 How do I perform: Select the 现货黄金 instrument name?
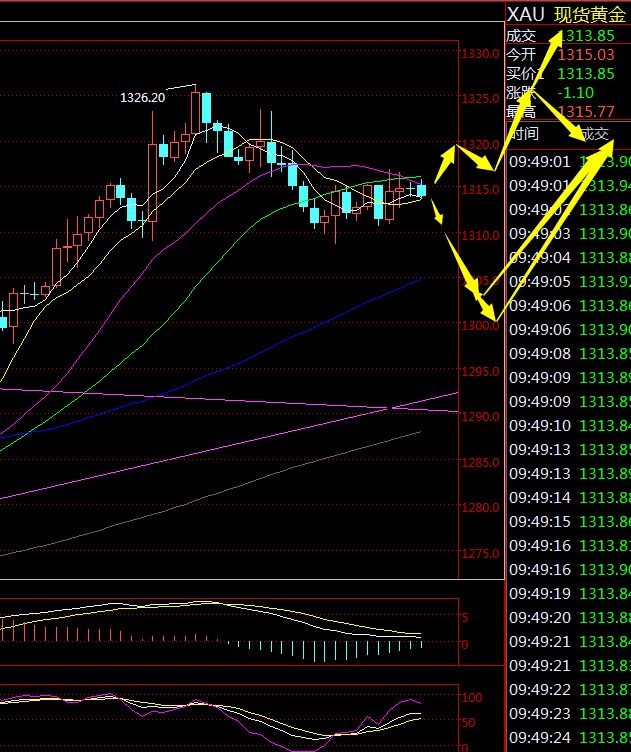coord(590,15)
